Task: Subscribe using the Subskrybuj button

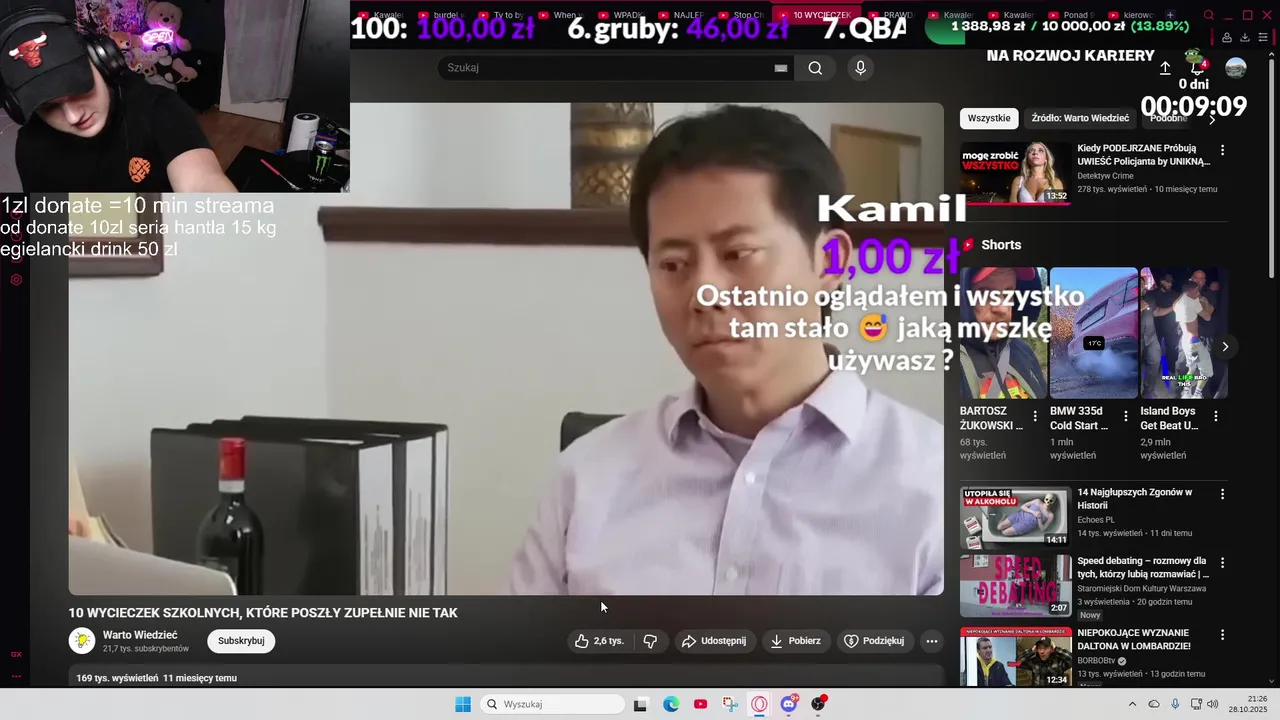Action: click(x=241, y=641)
